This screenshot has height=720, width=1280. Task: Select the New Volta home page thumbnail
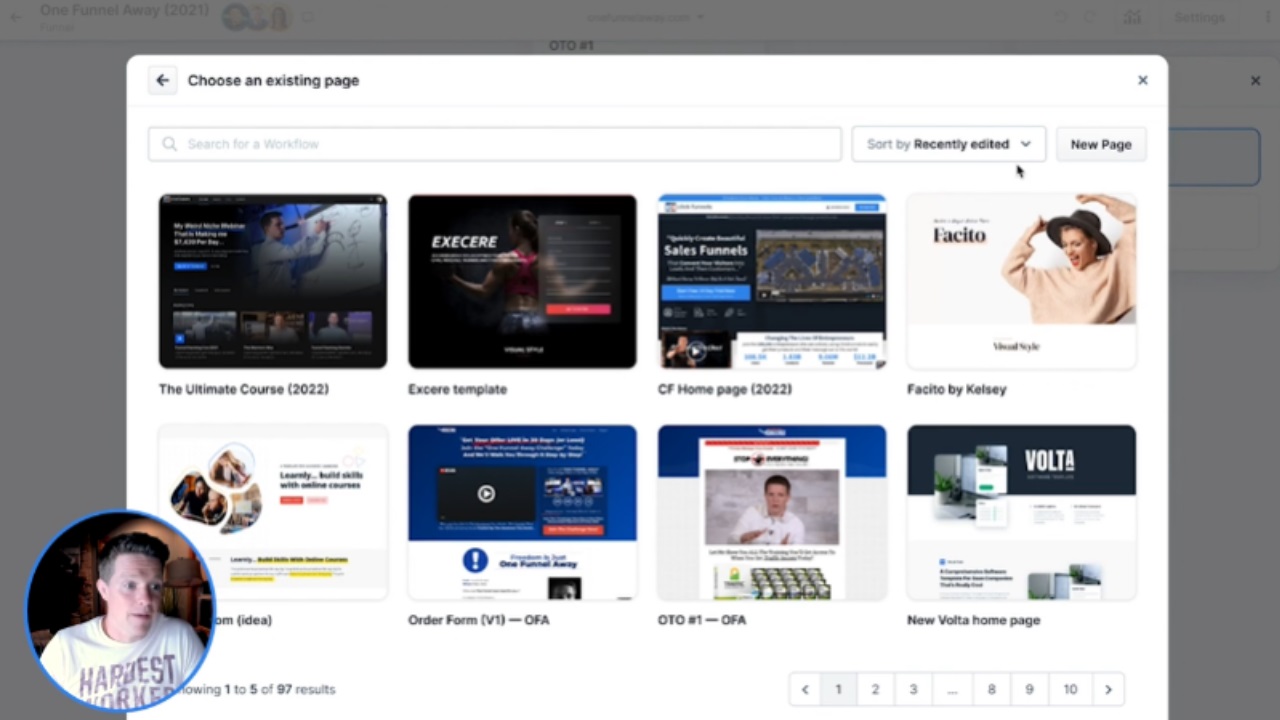click(1021, 512)
